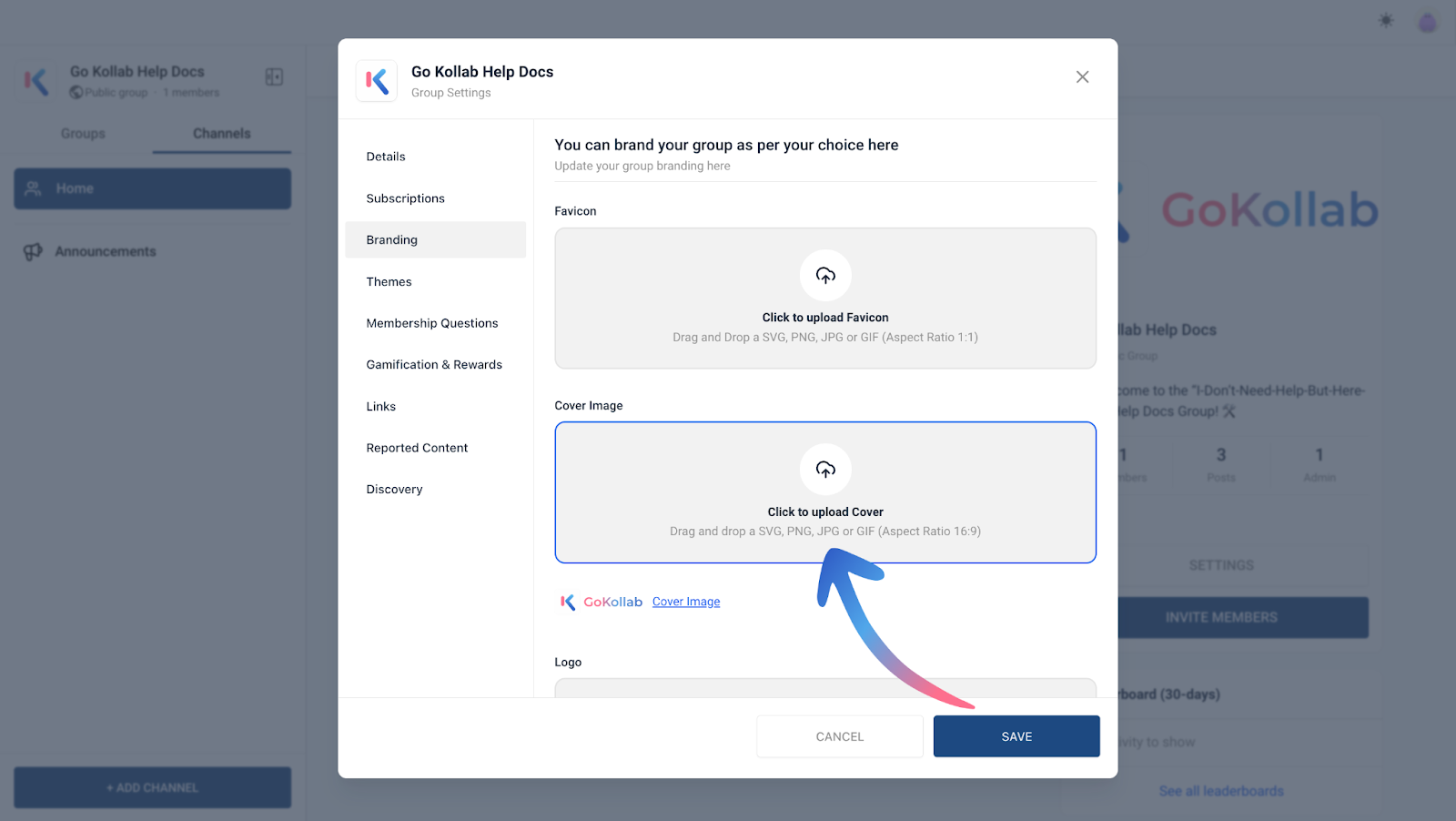Open Gamification & Rewards settings
The height and width of the screenshot is (821, 1456).
(x=435, y=365)
